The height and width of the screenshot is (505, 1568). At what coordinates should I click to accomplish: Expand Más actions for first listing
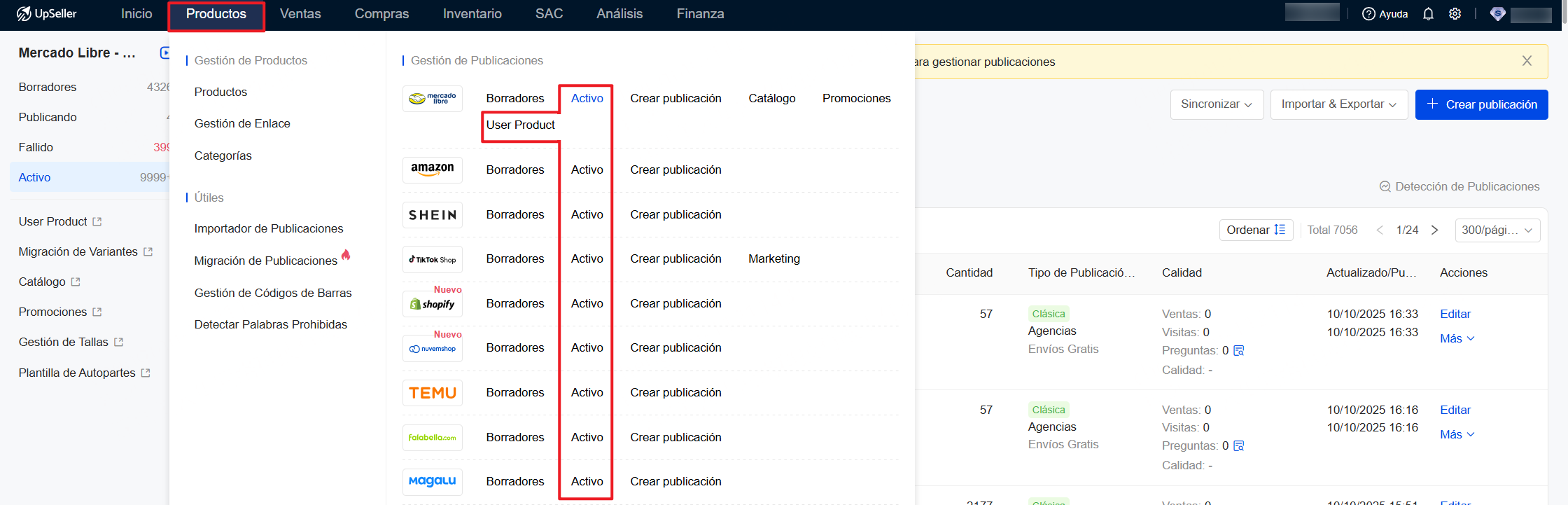(x=1457, y=339)
